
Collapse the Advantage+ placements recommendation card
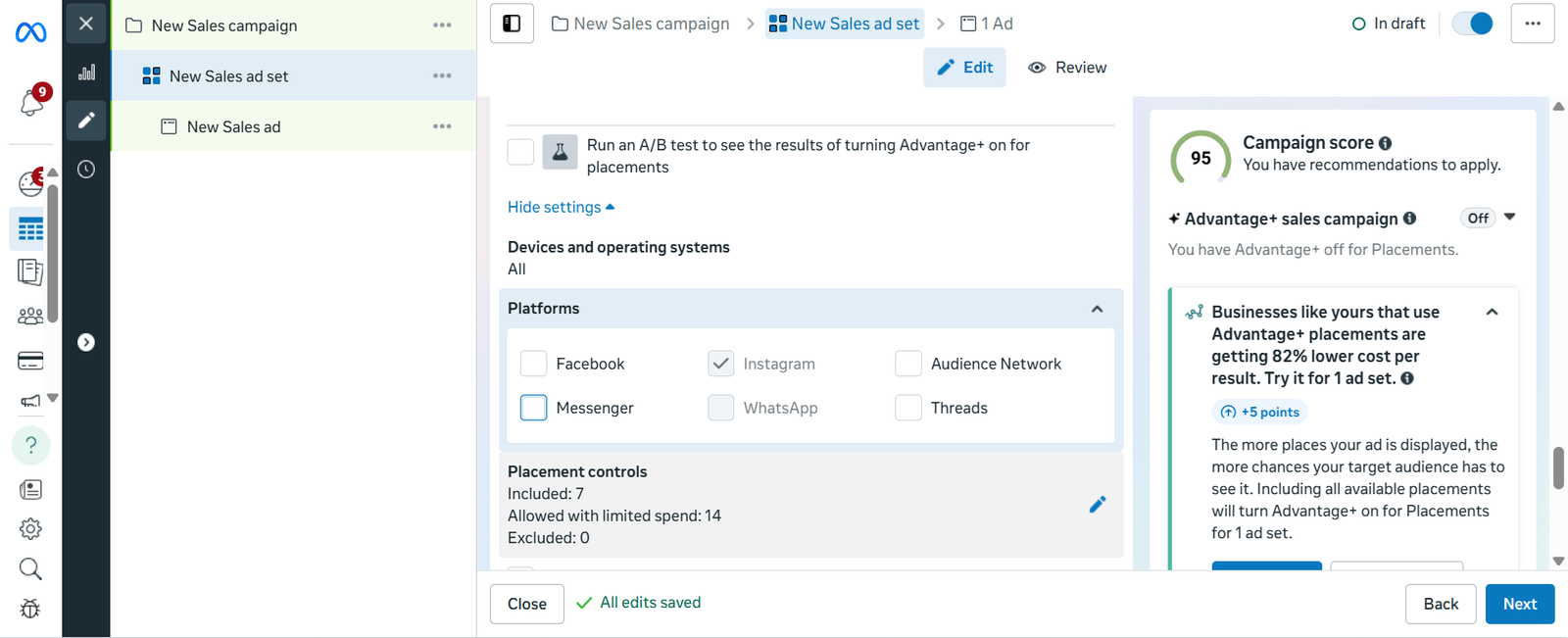coord(1492,313)
